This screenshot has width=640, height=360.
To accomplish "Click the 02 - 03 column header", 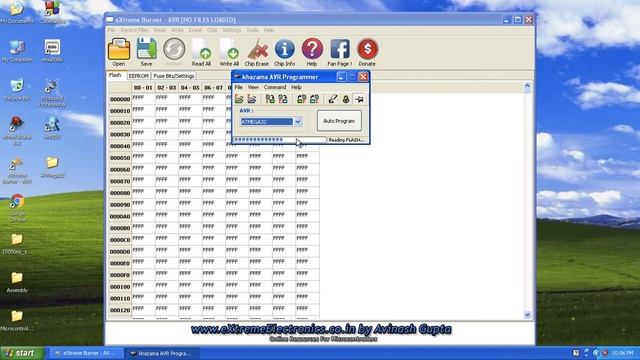I will 167,88.
